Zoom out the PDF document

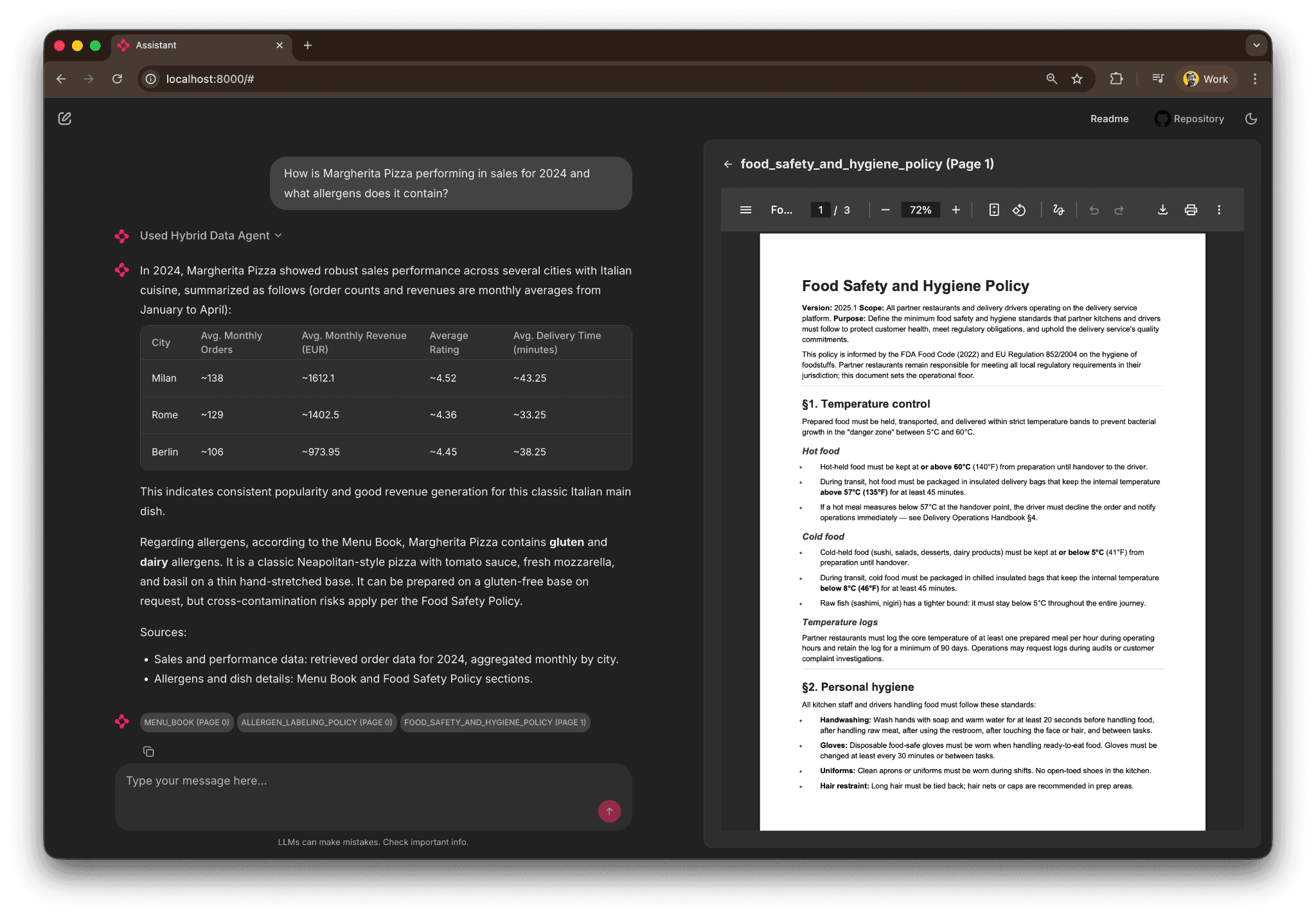pos(885,209)
